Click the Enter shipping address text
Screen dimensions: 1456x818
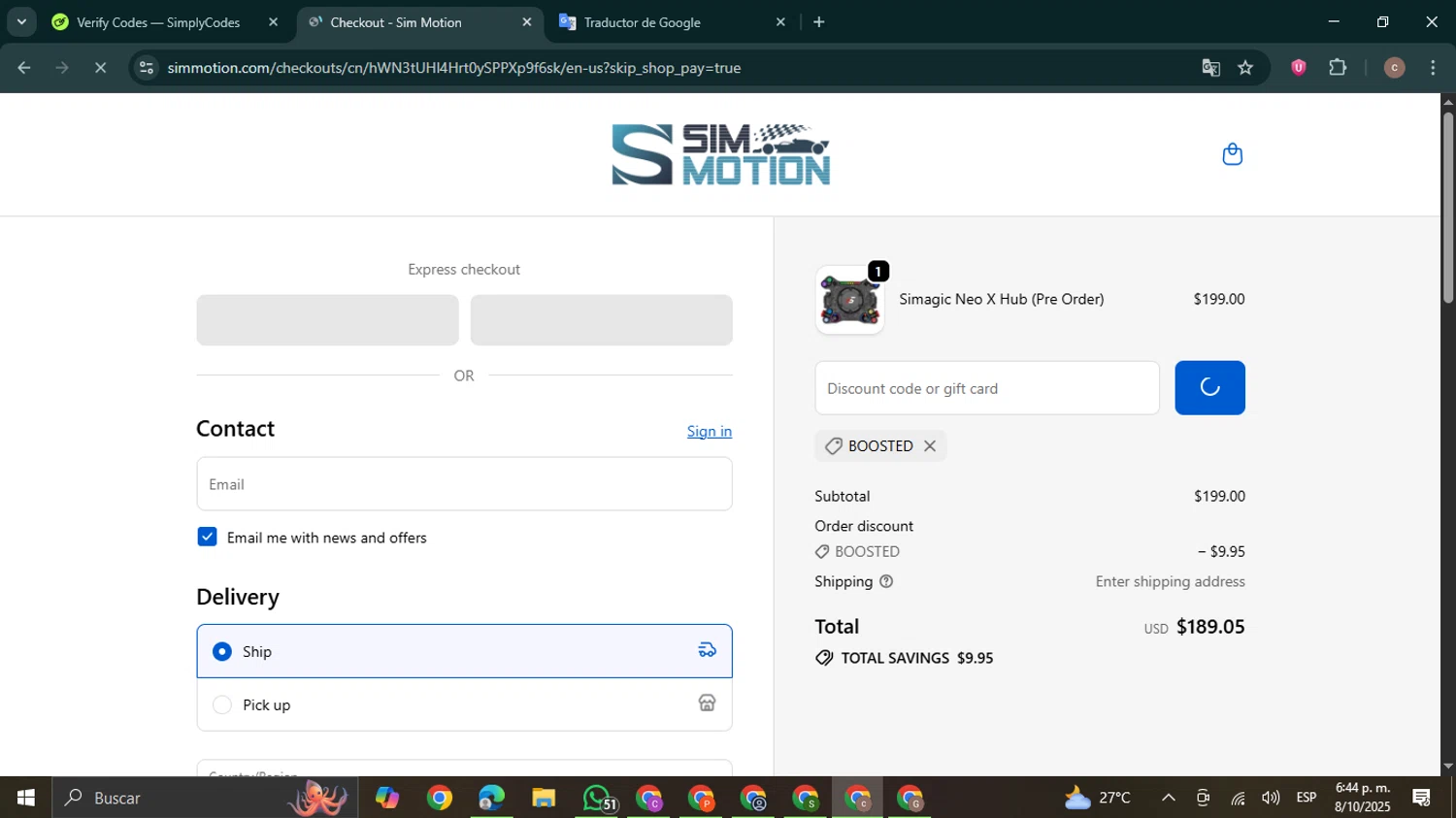point(1171,581)
